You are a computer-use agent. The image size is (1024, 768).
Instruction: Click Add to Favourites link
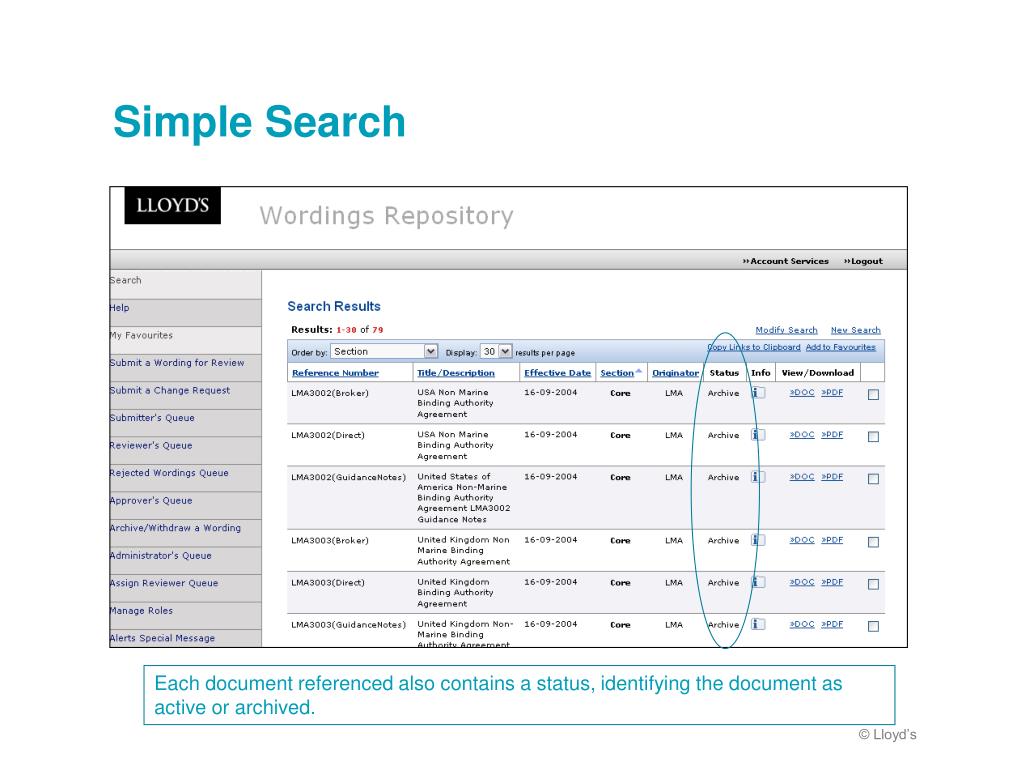tap(840, 347)
